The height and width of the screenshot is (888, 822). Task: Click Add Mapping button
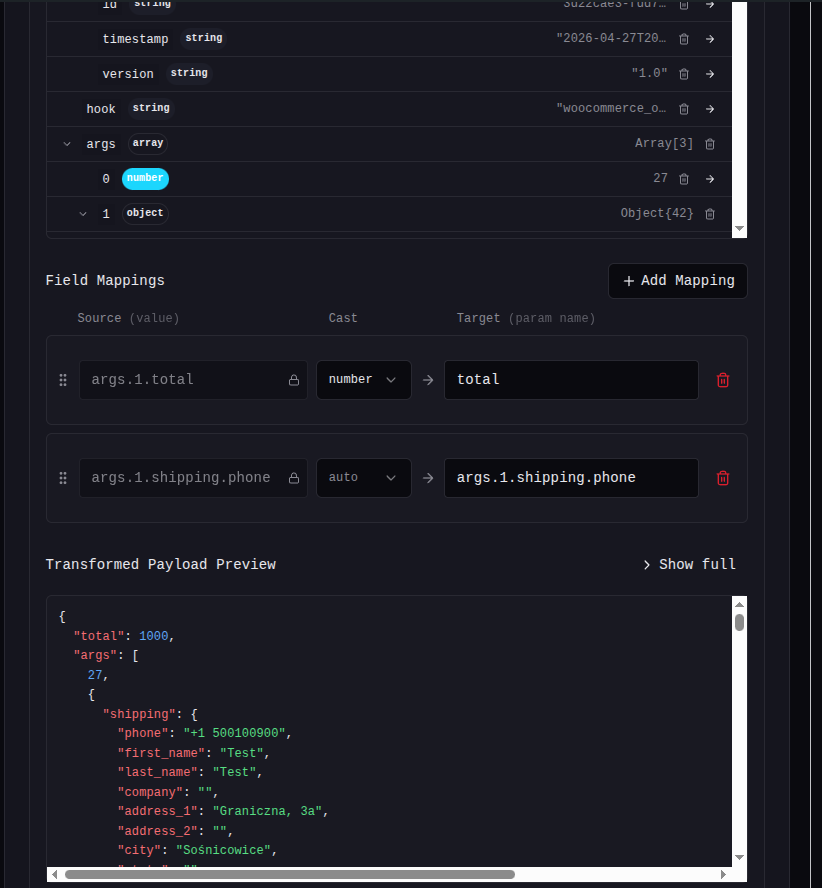pyautogui.click(x=678, y=281)
